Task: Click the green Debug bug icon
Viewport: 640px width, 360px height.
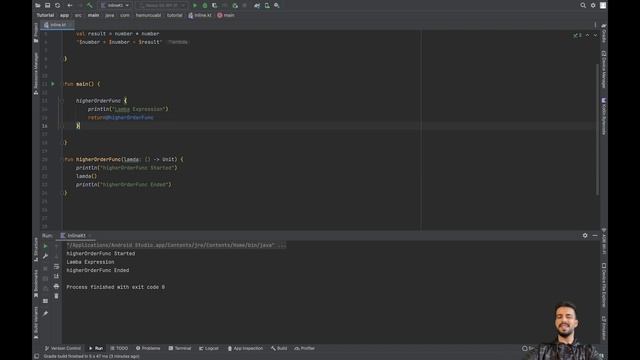Action: click(205, 5)
